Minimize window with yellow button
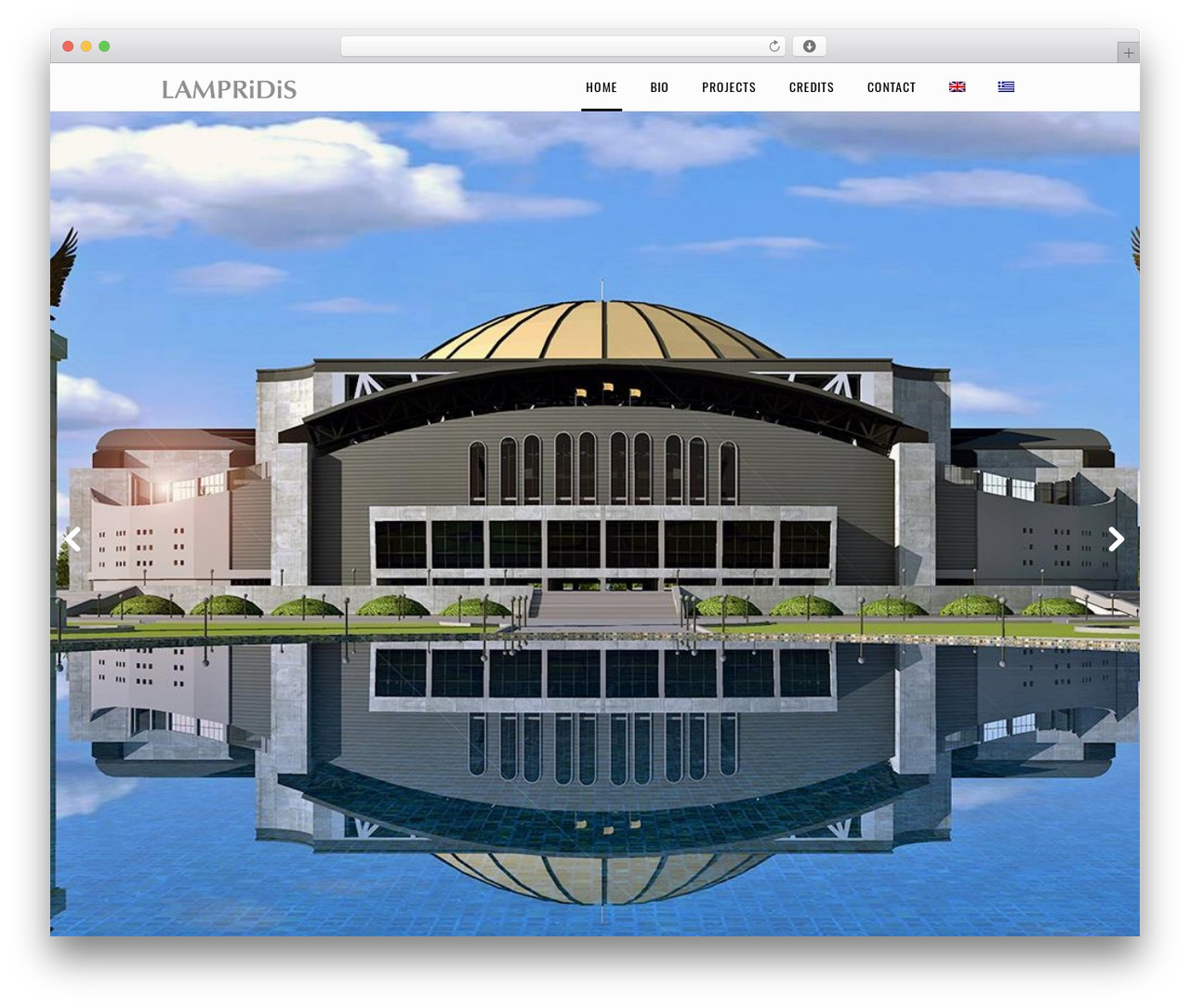The height and width of the screenshot is (1008, 1190). (86, 46)
